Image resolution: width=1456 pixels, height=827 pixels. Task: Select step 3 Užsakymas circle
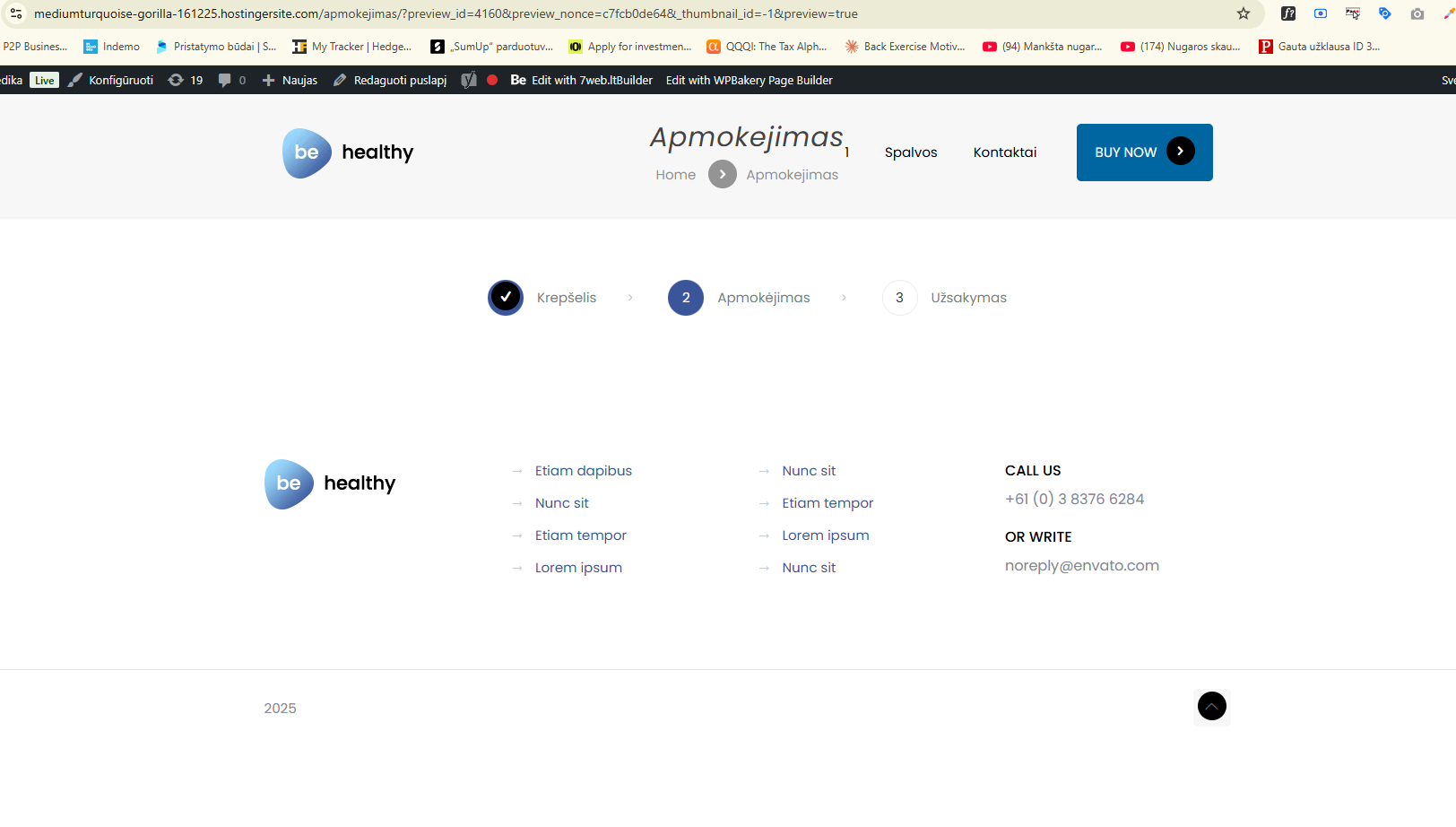(x=899, y=298)
